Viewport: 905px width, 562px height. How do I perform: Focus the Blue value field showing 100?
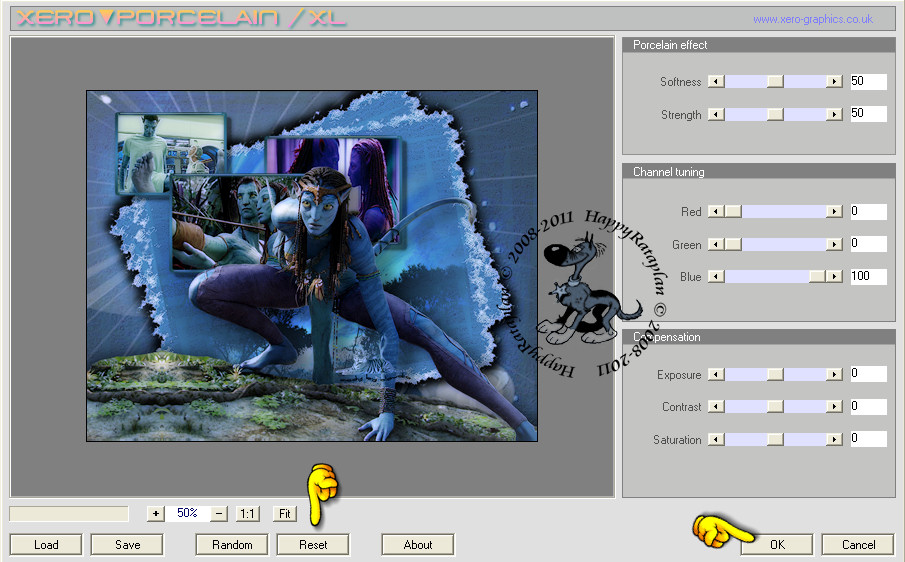point(868,276)
